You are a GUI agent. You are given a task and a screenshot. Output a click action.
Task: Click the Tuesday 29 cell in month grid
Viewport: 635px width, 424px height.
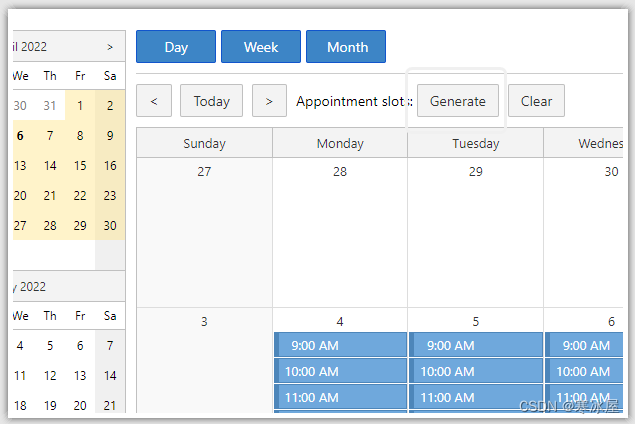pyautogui.click(x=475, y=232)
